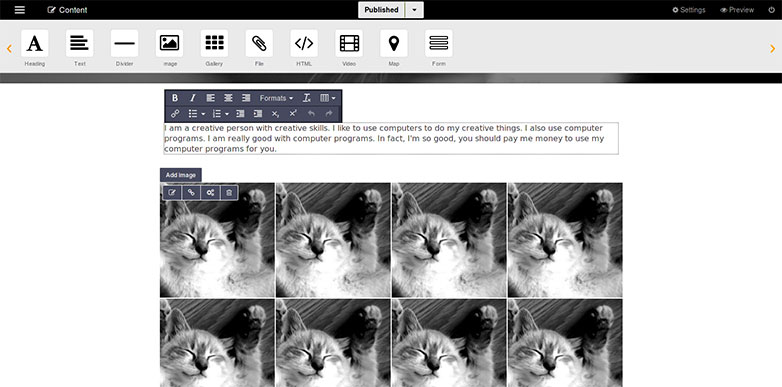Open the Formats dropdown
This screenshot has width=782, height=387.
(x=276, y=98)
